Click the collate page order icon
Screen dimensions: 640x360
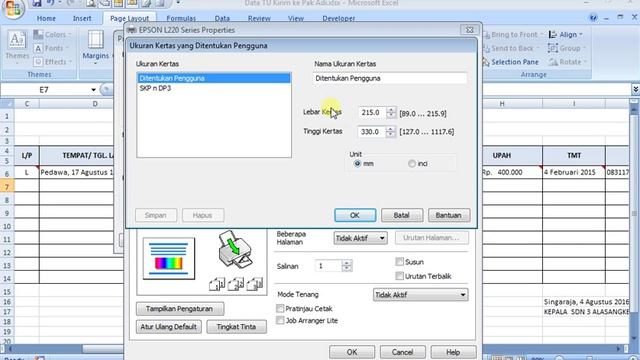236,283
